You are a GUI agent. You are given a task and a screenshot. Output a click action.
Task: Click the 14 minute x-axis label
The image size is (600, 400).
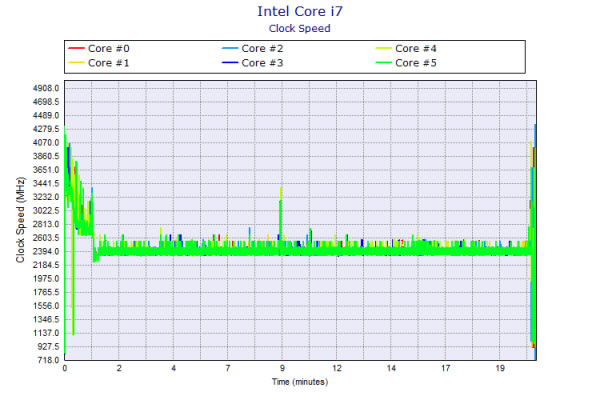coord(391,368)
